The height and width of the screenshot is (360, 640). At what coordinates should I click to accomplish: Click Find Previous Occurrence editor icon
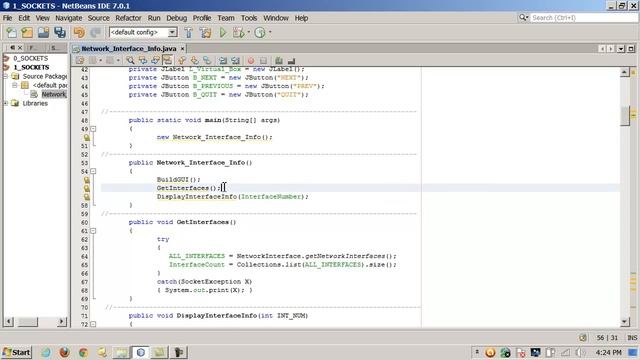tap(143, 60)
